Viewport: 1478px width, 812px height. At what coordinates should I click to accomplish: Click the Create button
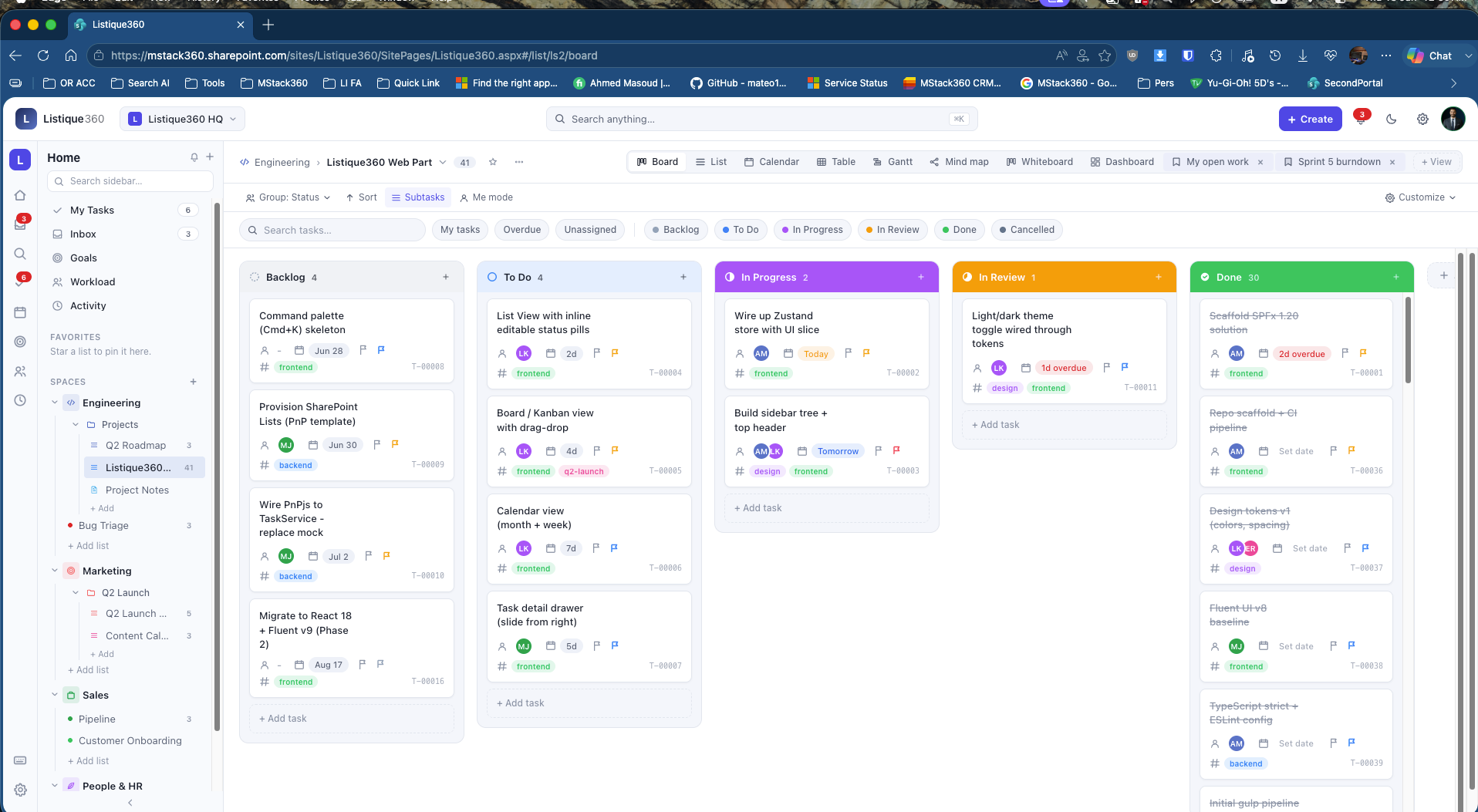coord(1311,119)
